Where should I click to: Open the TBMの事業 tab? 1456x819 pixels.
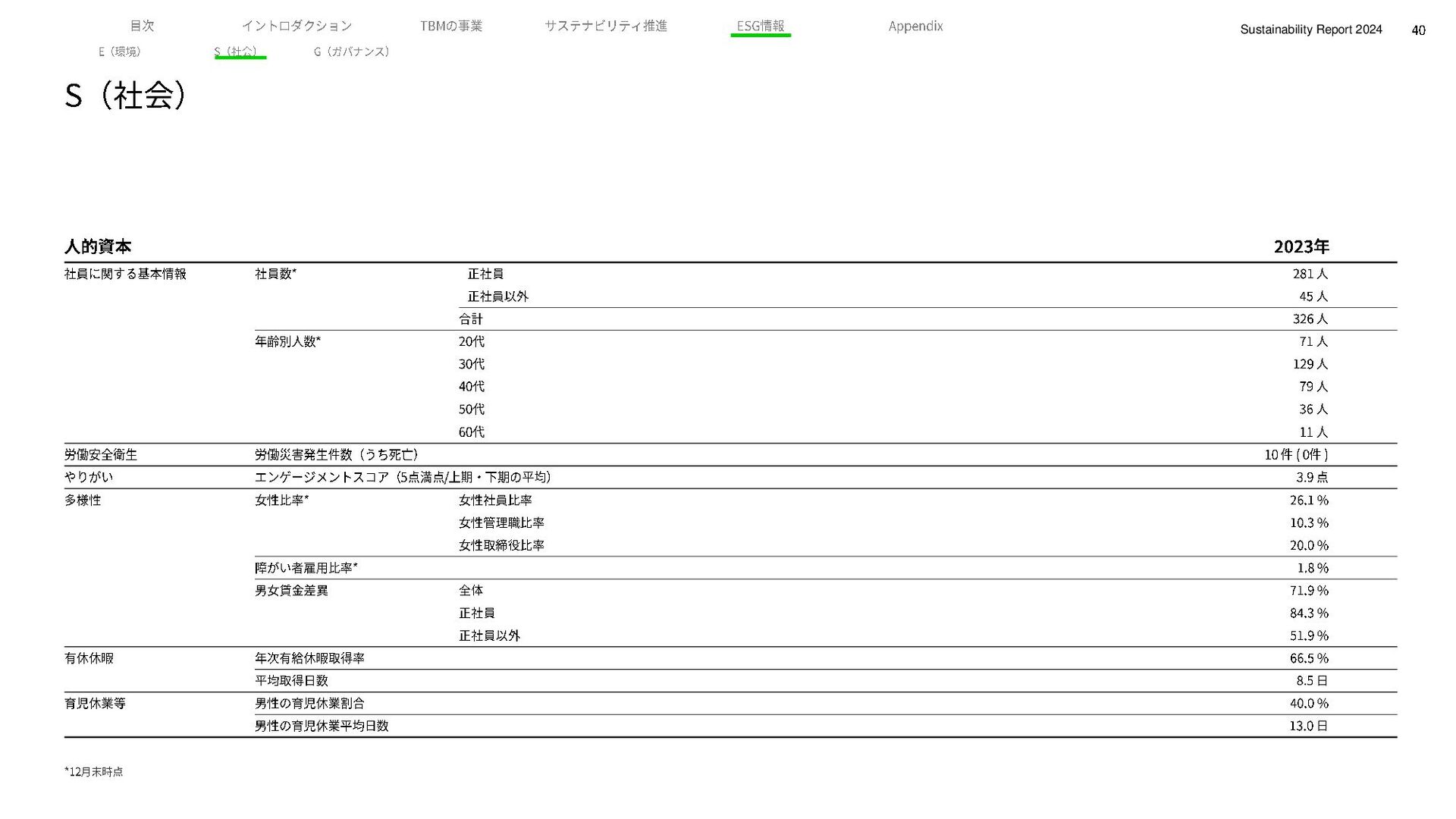[x=450, y=26]
